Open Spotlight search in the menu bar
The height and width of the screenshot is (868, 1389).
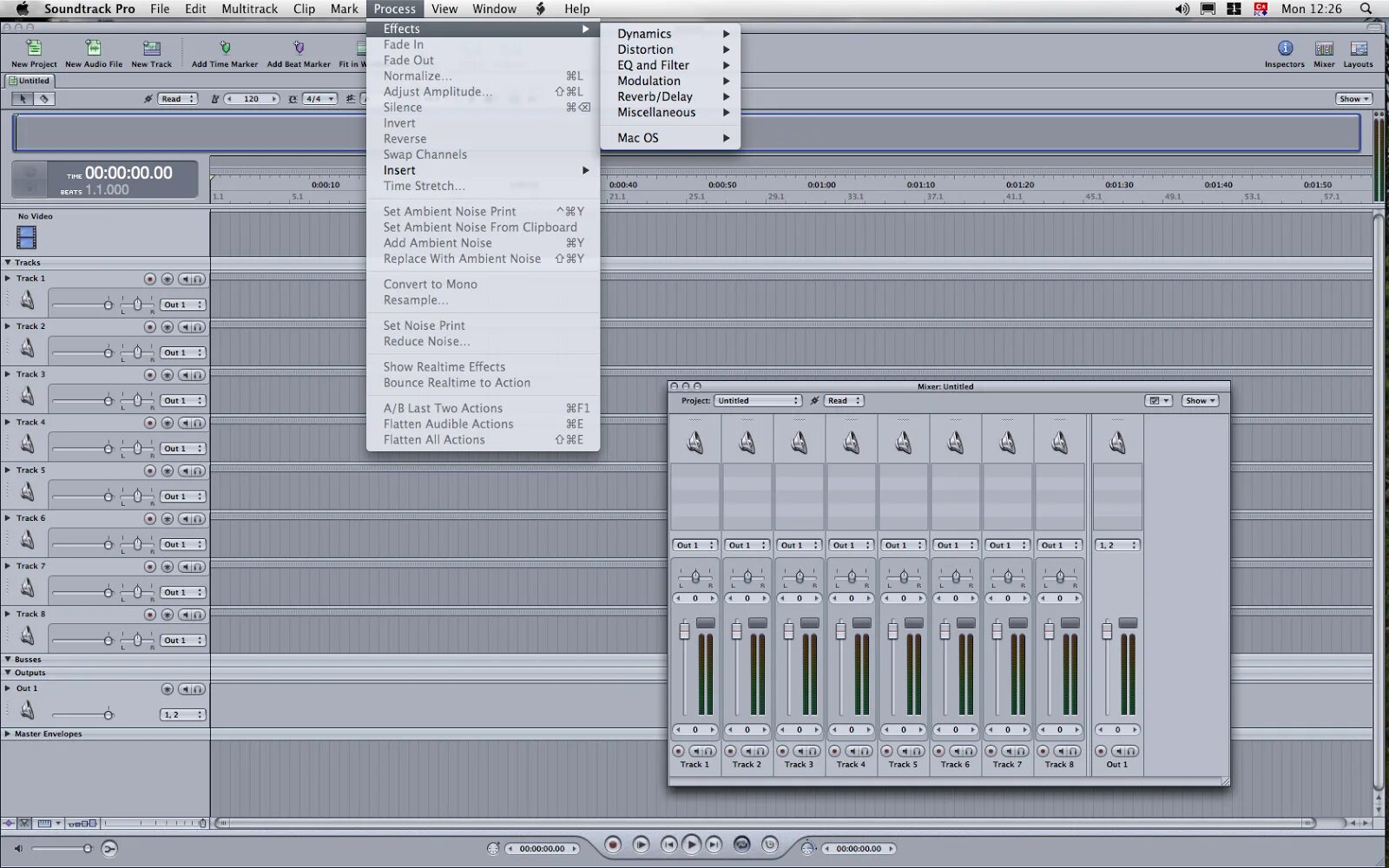point(1366,9)
